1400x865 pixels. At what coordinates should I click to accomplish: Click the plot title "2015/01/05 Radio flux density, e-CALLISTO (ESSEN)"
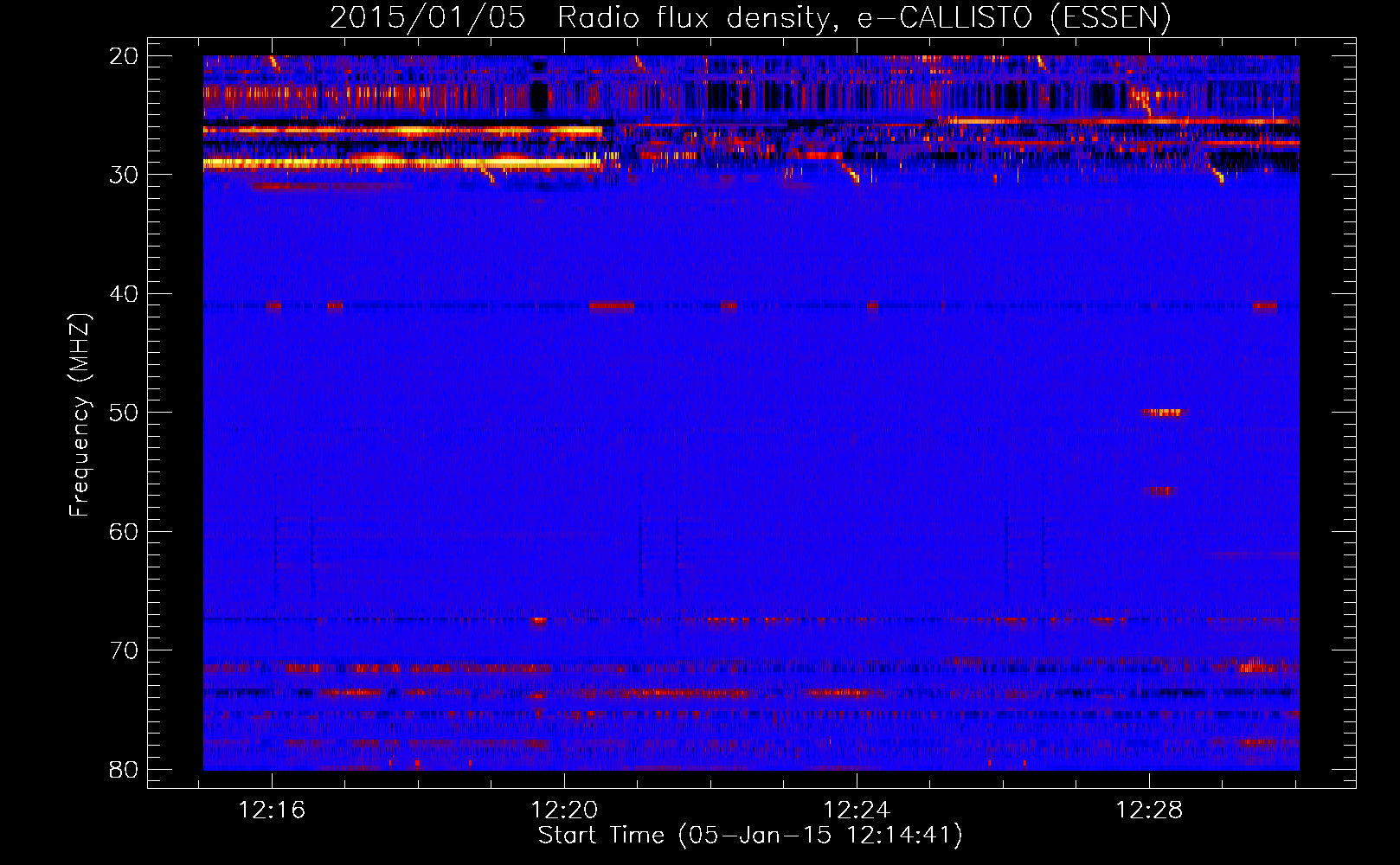click(x=750, y=18)
